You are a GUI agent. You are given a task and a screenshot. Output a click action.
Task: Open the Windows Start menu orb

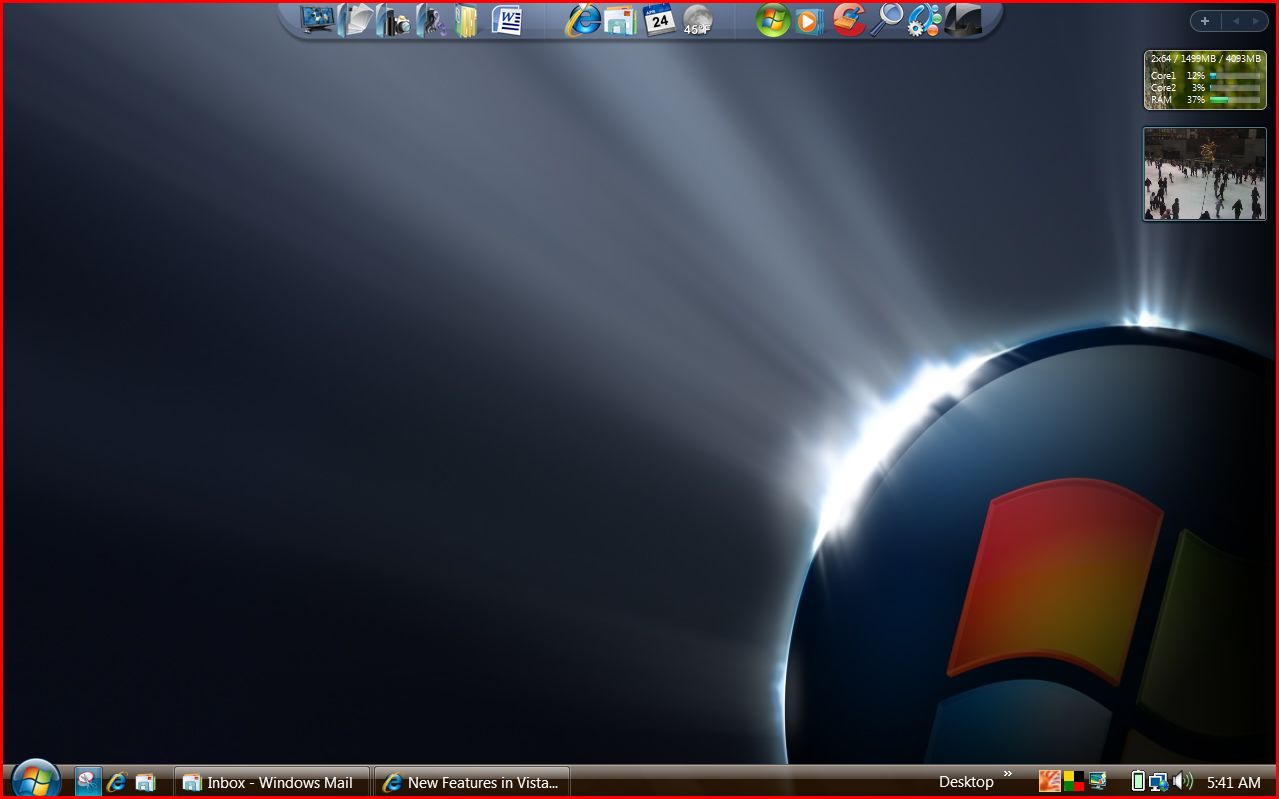(x=36, y=779)
